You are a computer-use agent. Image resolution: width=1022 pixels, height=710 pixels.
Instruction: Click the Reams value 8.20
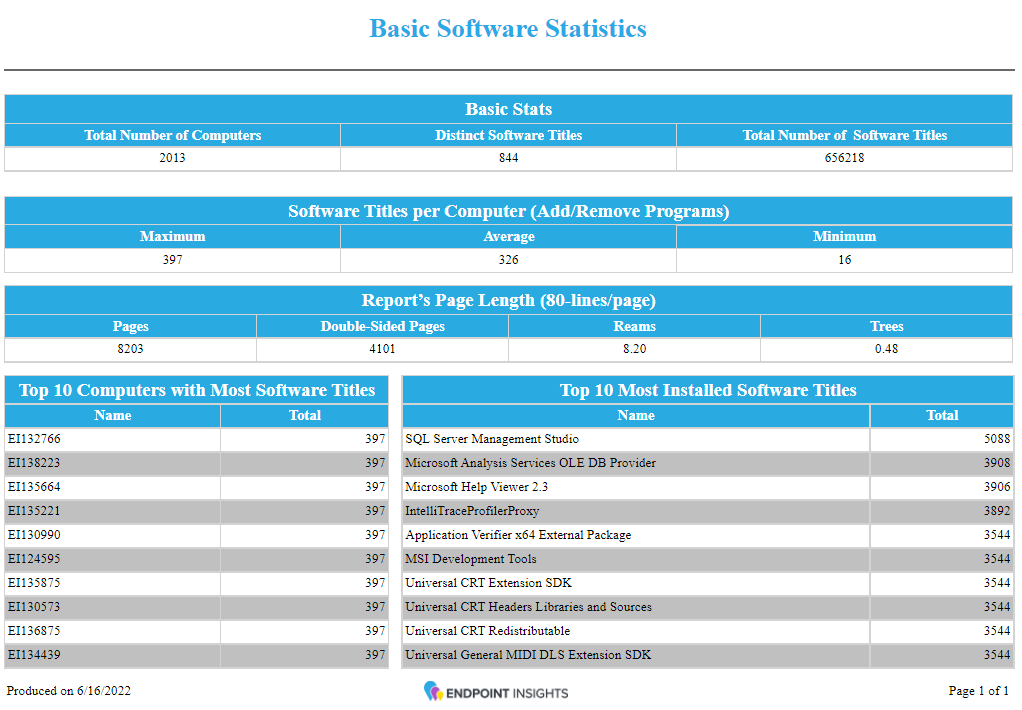[x=634, y=348]
